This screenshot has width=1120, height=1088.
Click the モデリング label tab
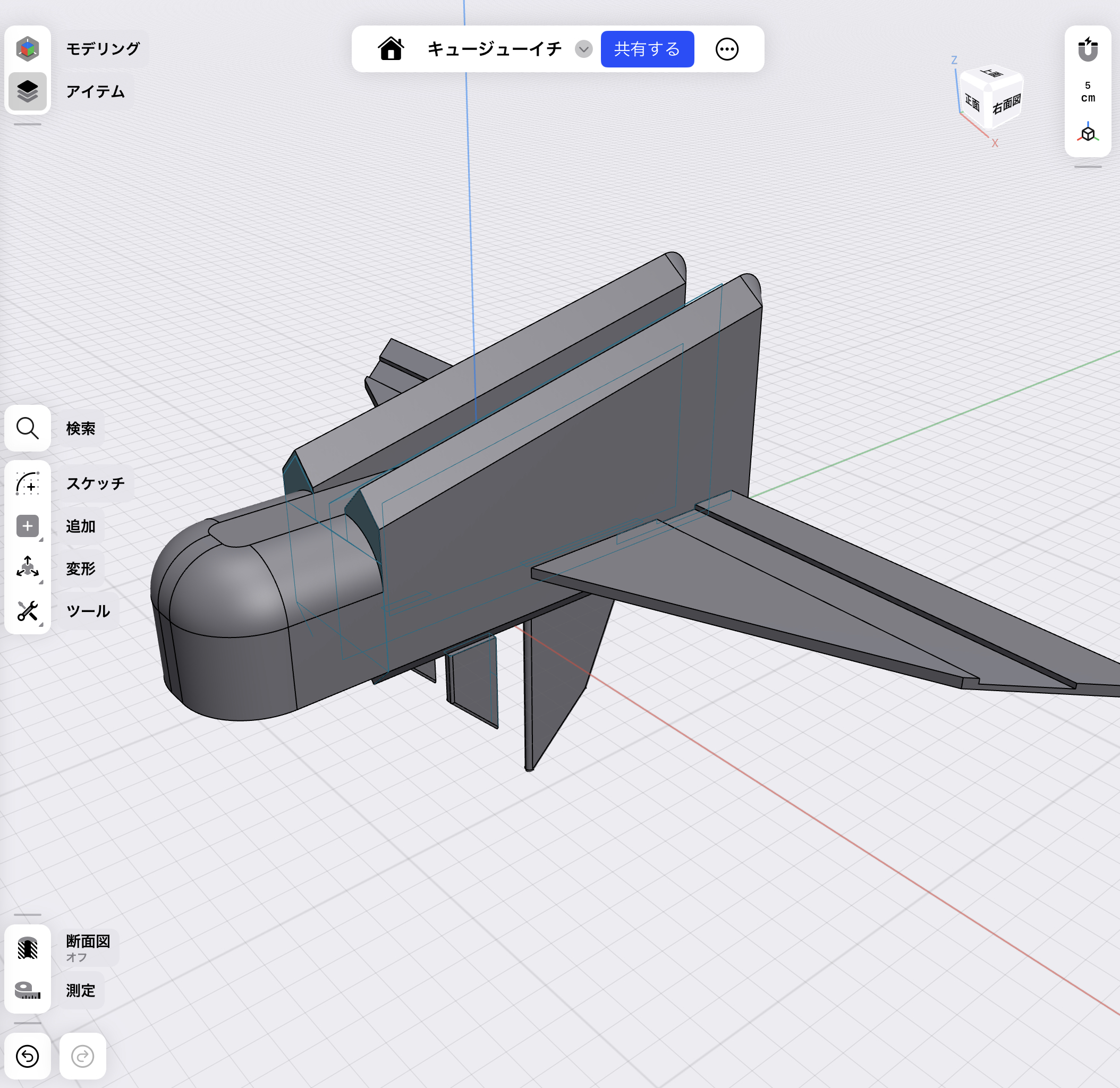click(103, 48)
